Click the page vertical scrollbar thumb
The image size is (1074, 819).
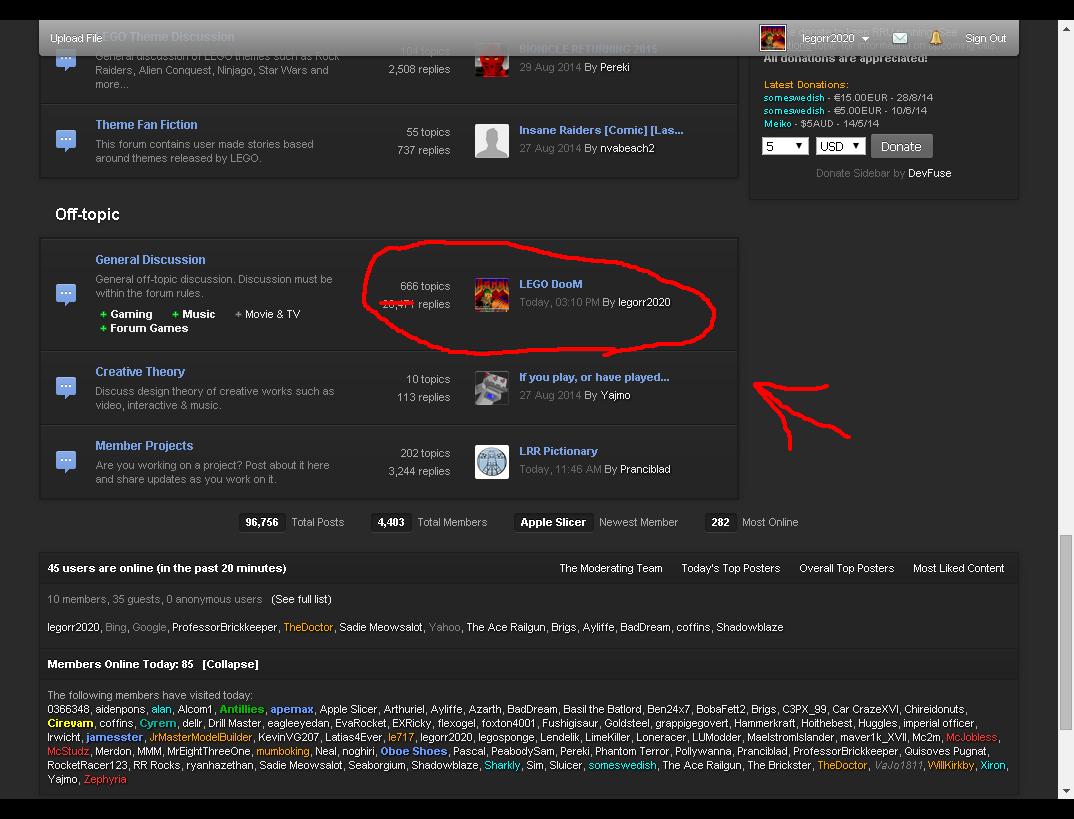[1066, 633]
